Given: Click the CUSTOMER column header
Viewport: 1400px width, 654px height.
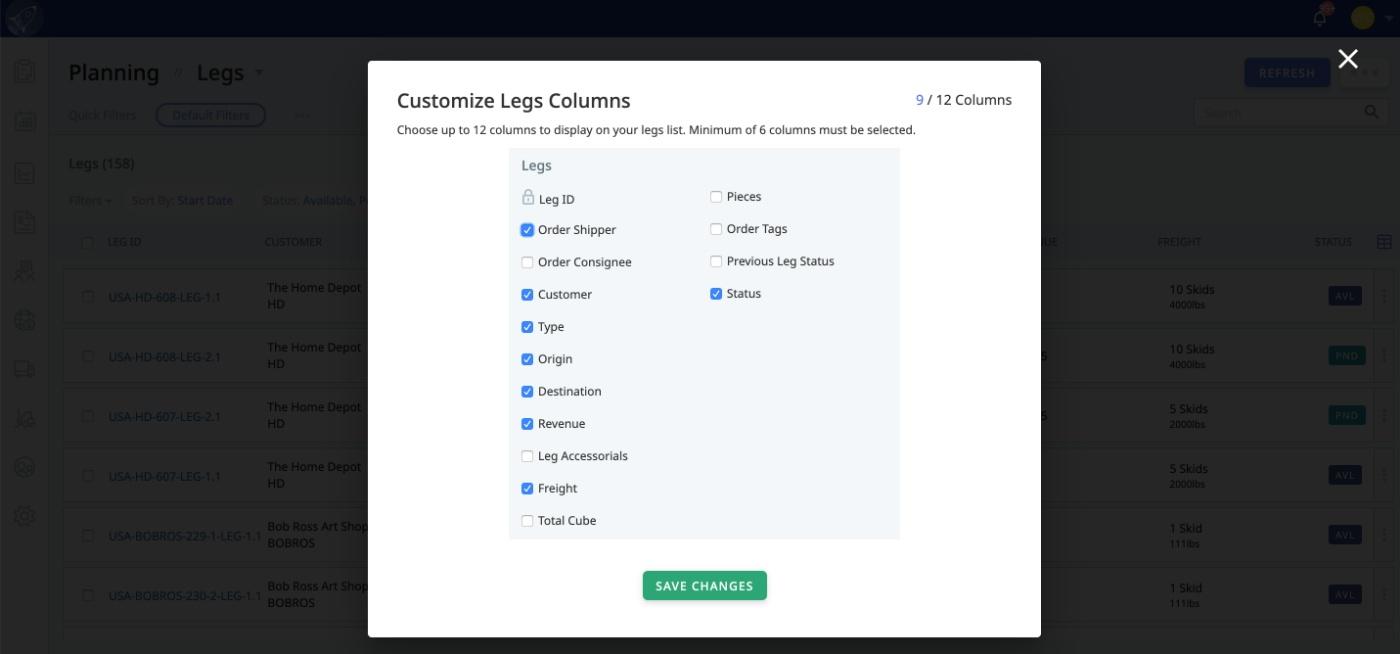Looking at the screenshot, I should 293,242.
